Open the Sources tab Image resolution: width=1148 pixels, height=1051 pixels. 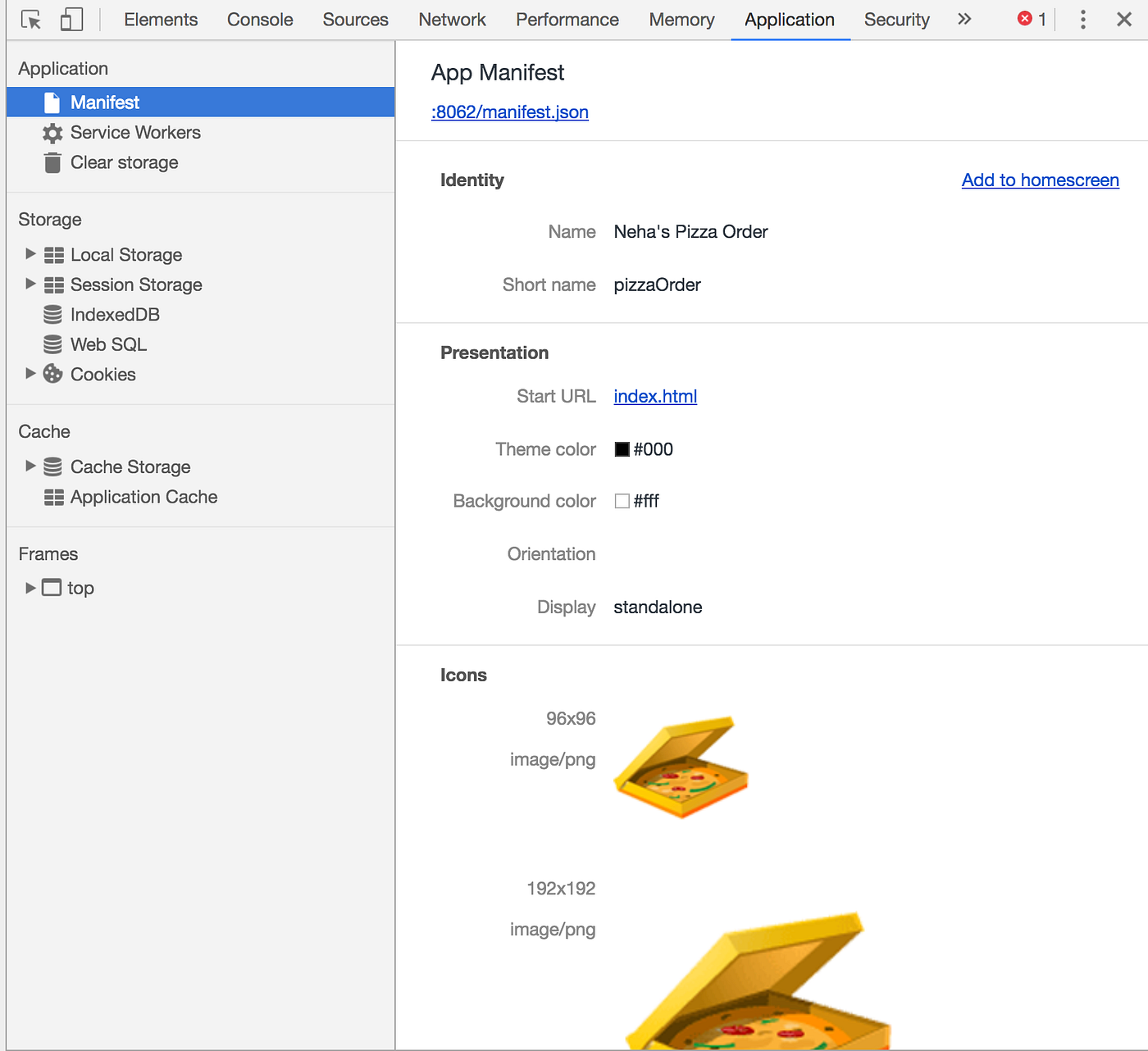pyautogui.click(x=356, y=20)
